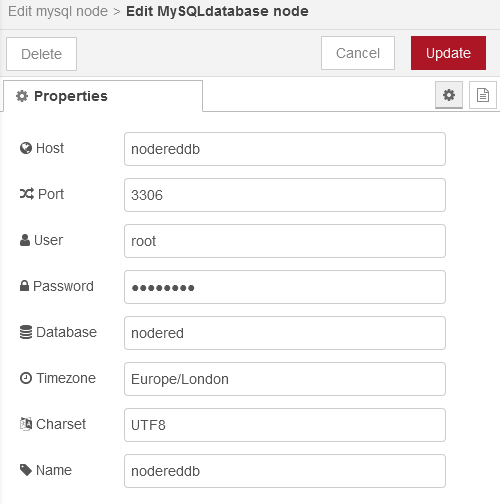
Task: Click the database stack icon
Action: (26, 332)
